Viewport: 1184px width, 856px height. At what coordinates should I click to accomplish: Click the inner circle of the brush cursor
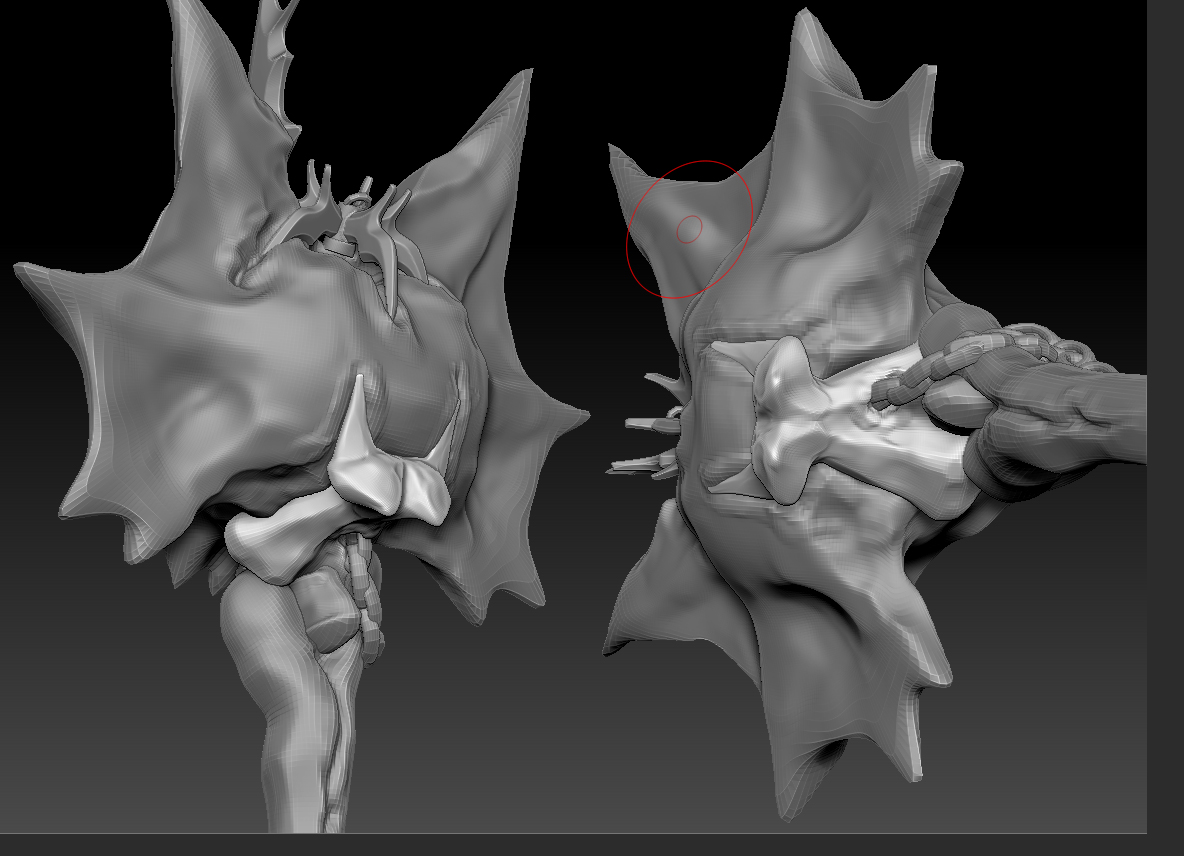tap(689, 228)
